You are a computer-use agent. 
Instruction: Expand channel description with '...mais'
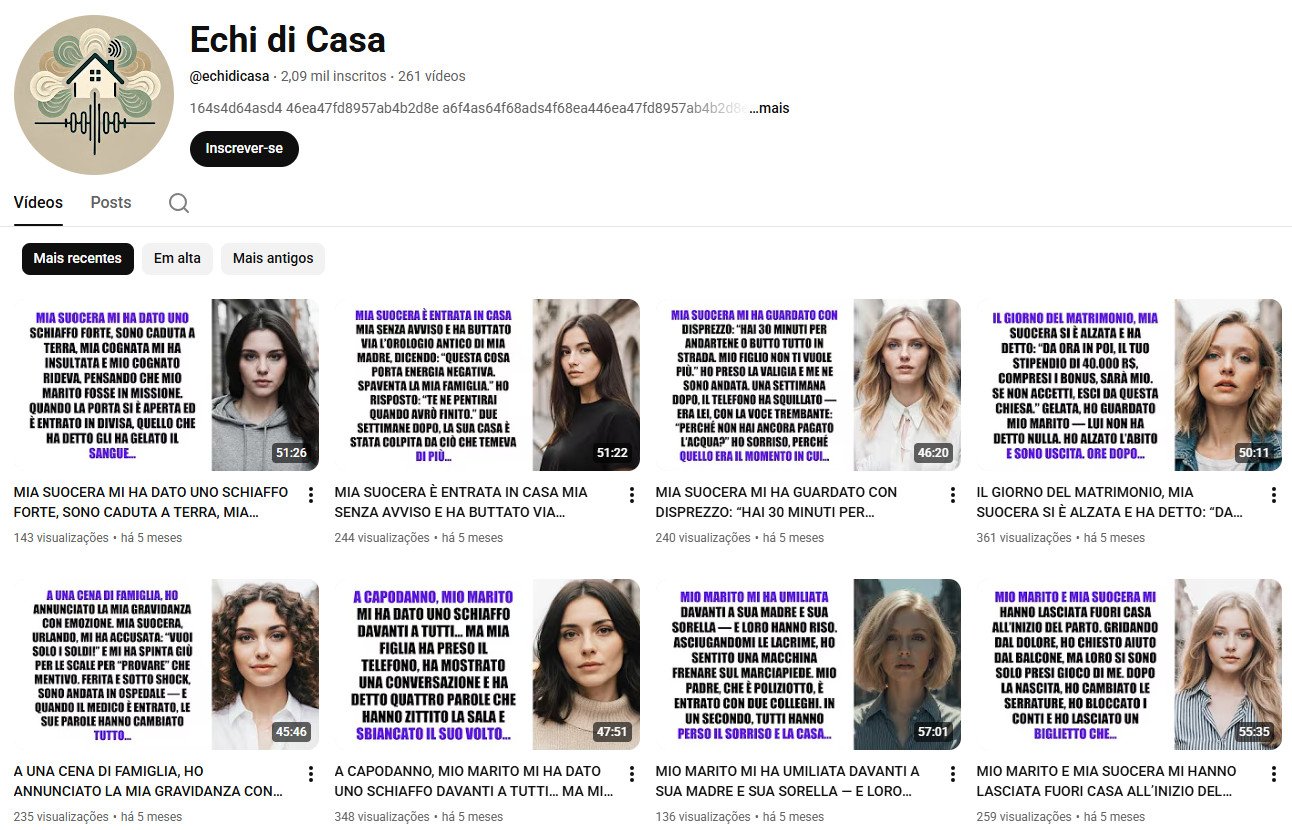tap(768, 108)
